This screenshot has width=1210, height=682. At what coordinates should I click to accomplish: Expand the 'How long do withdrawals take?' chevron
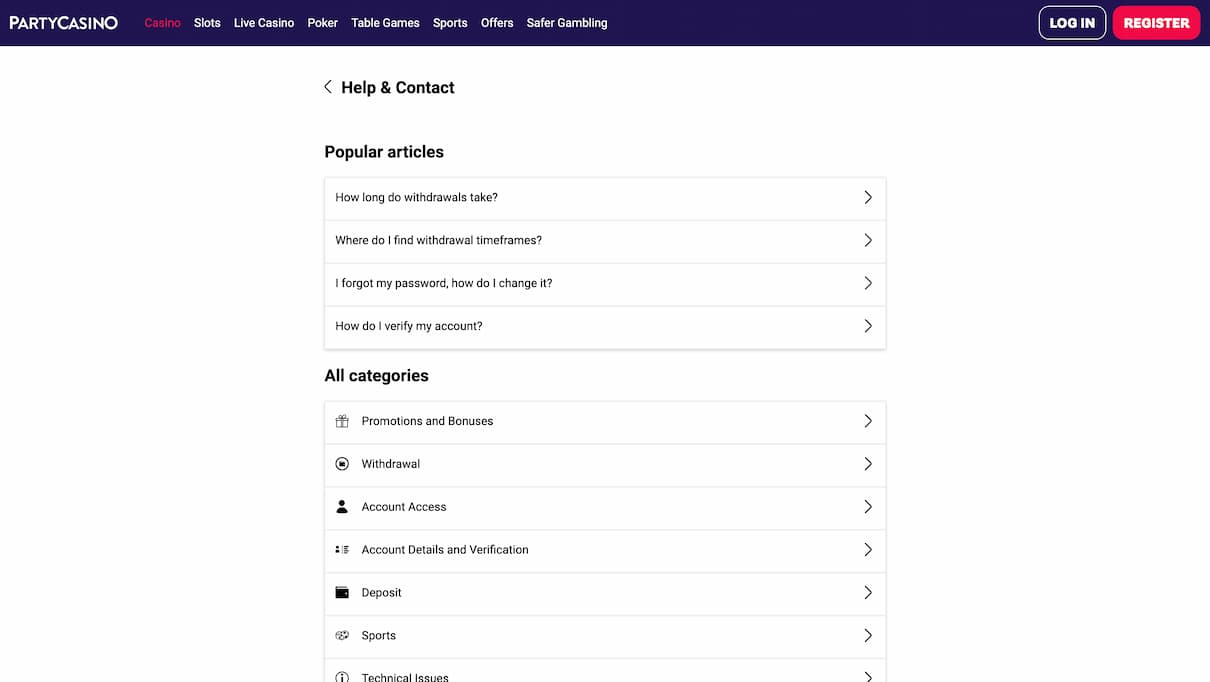point(867,198)
